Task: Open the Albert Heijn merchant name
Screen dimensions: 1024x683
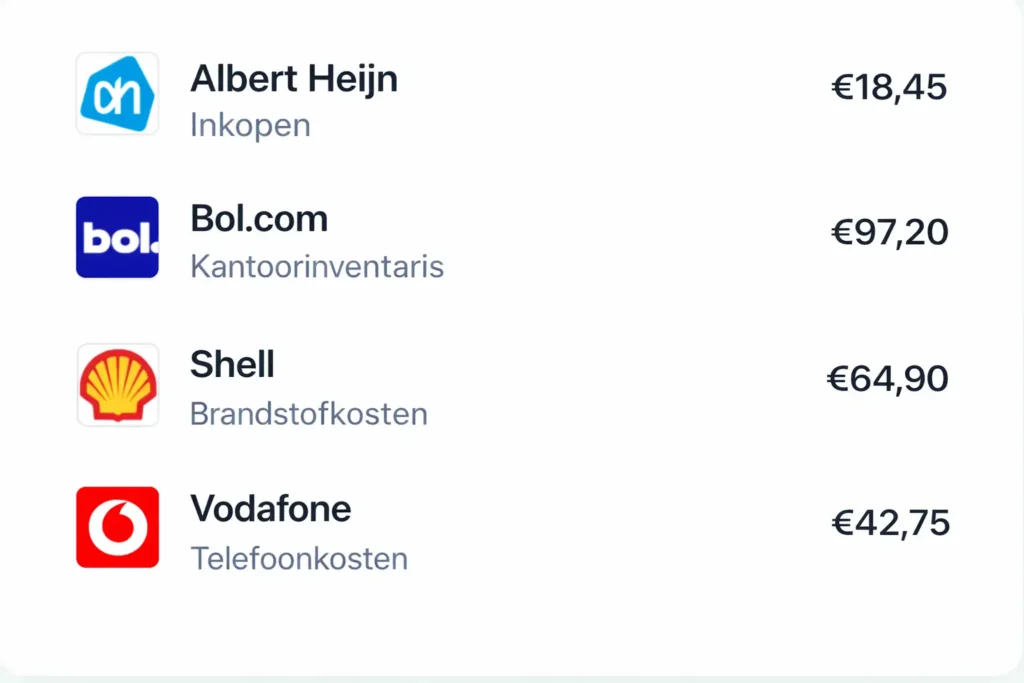Action: coord(293,78)
